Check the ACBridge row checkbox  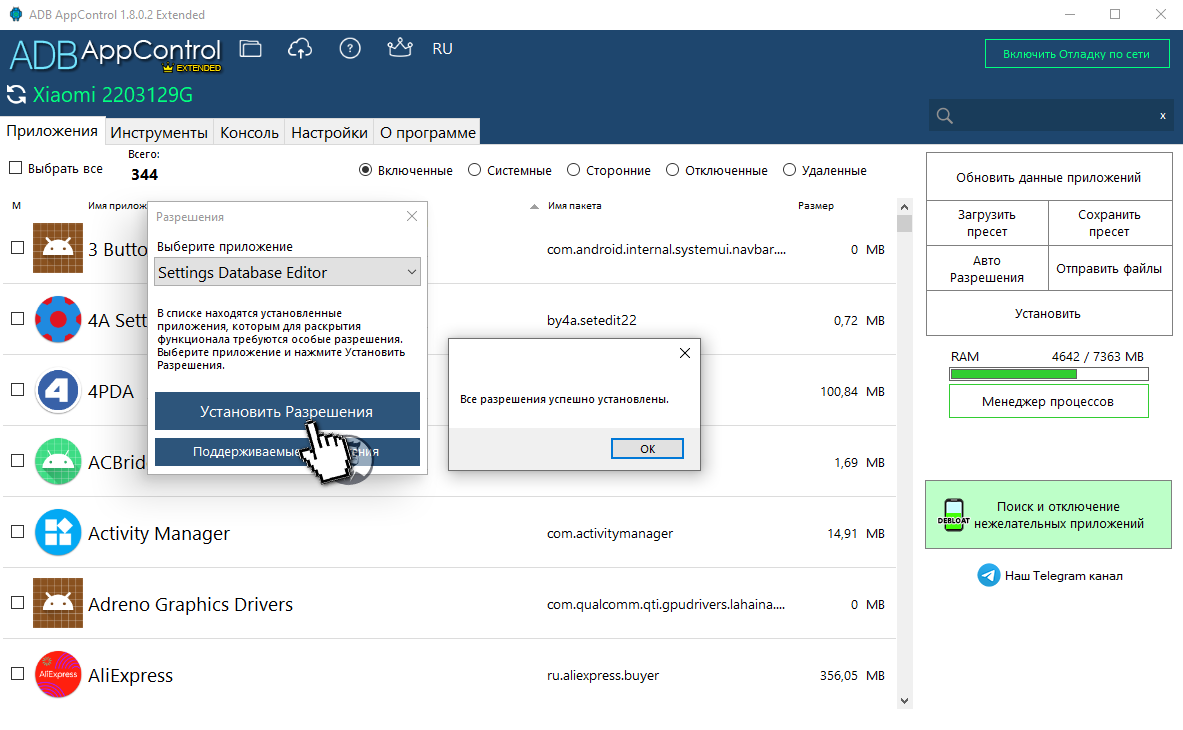[x=17, y=461]
